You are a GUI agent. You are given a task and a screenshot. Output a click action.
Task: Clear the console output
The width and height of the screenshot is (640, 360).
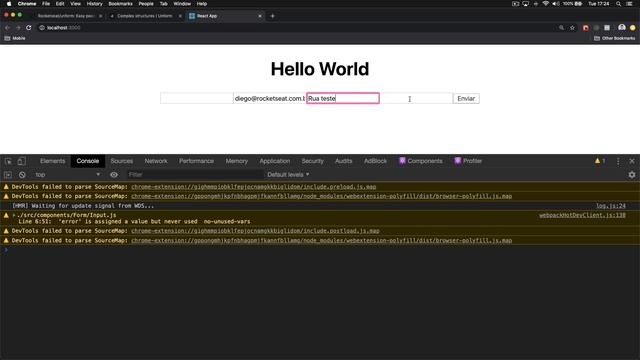click(22, 175)
